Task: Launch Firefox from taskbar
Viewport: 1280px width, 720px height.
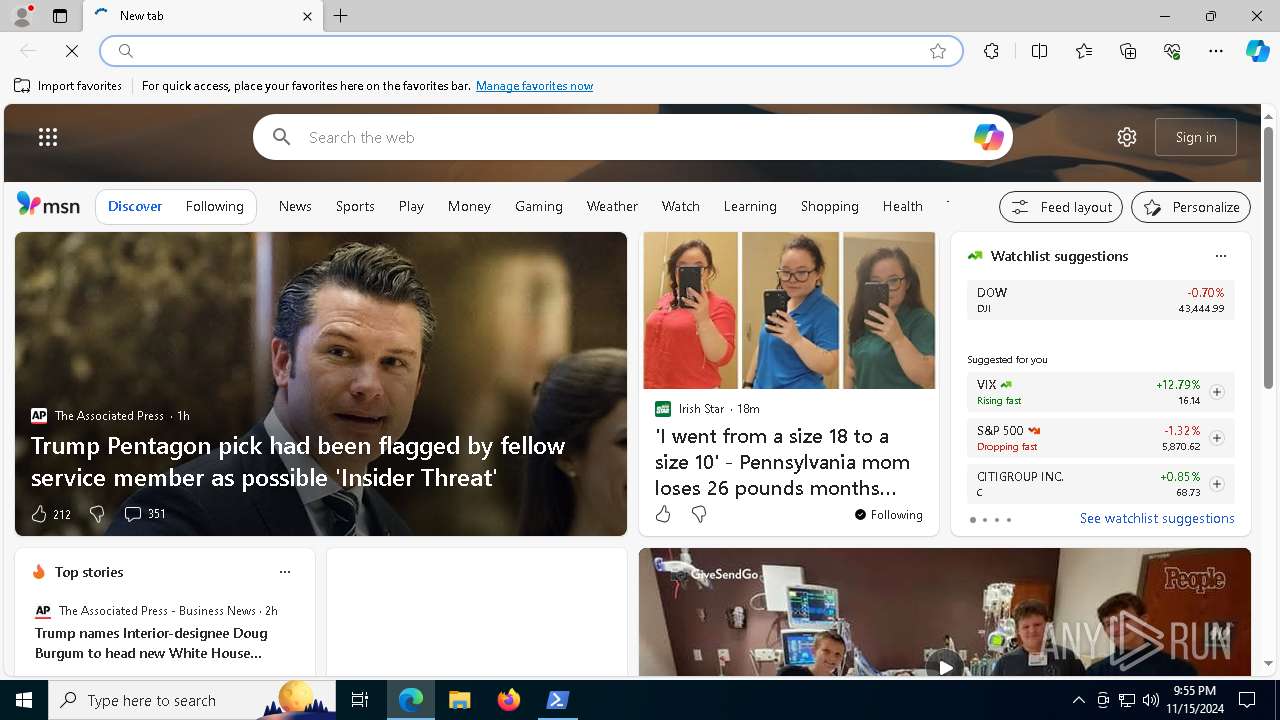Action: pyautogui.click(x=509, y=700)
